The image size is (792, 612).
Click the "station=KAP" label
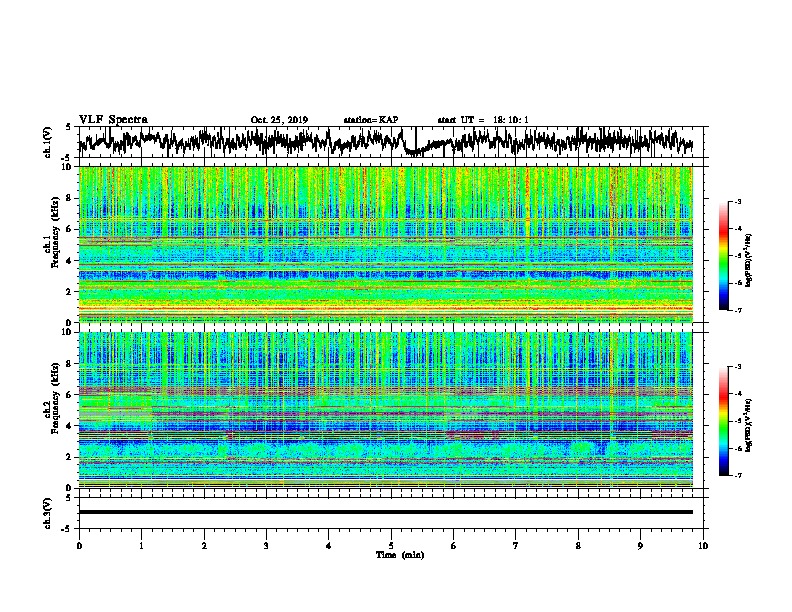(x=371, y=120)
